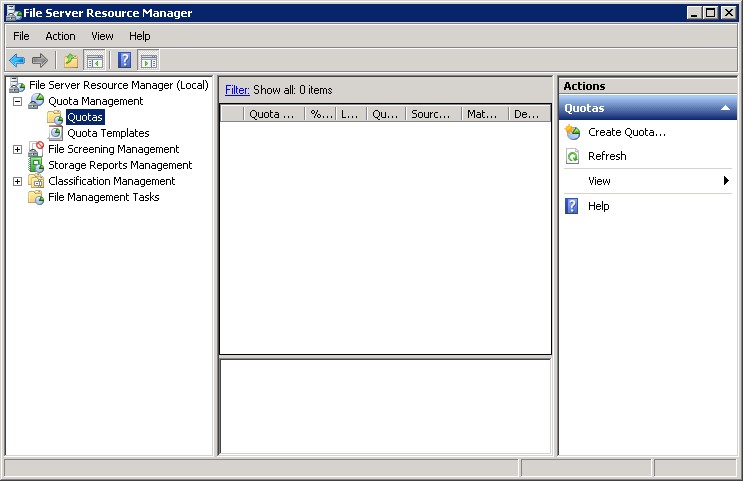The image size is (743, 481).
Task: Select Quota Templates in the tree
Action: (108, 133)
